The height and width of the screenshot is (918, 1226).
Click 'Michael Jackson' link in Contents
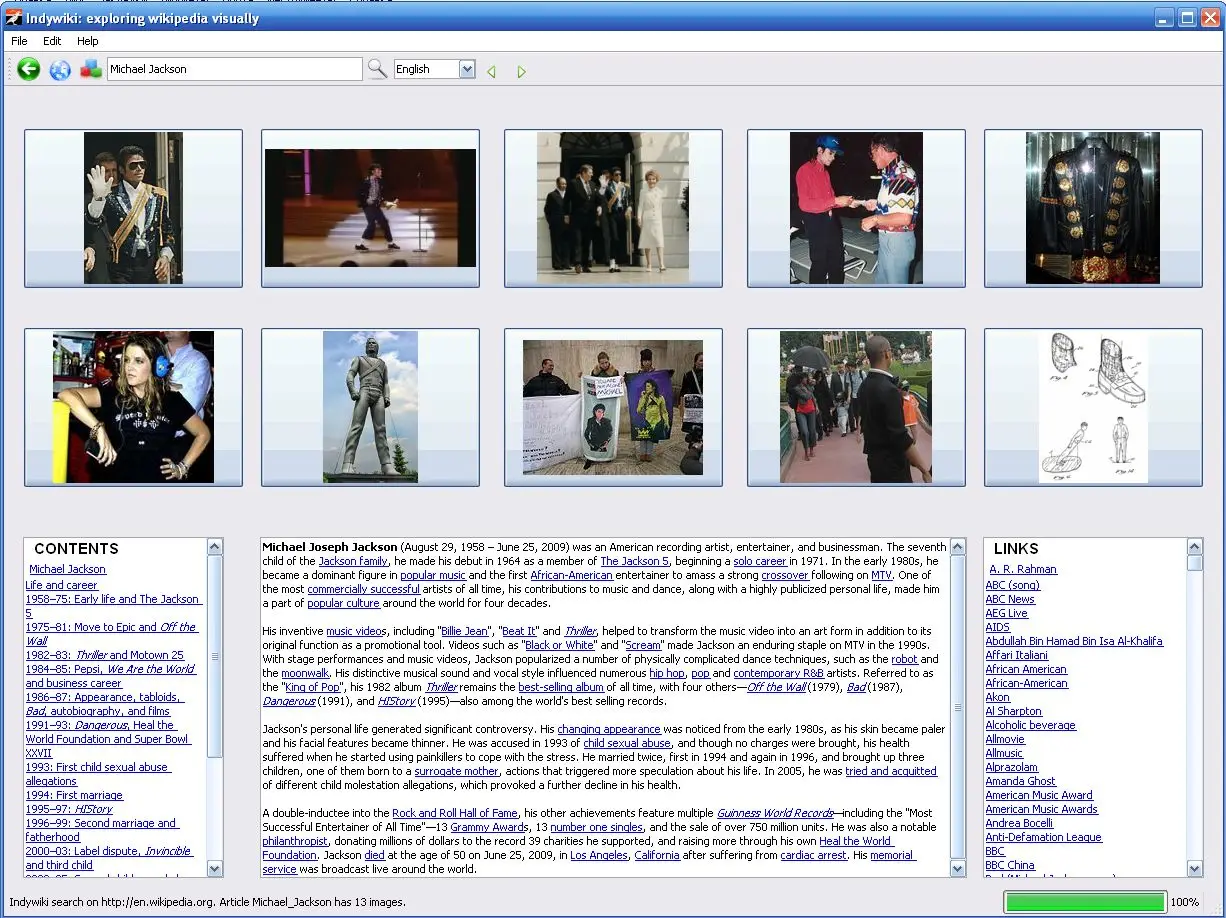[67, 569]
